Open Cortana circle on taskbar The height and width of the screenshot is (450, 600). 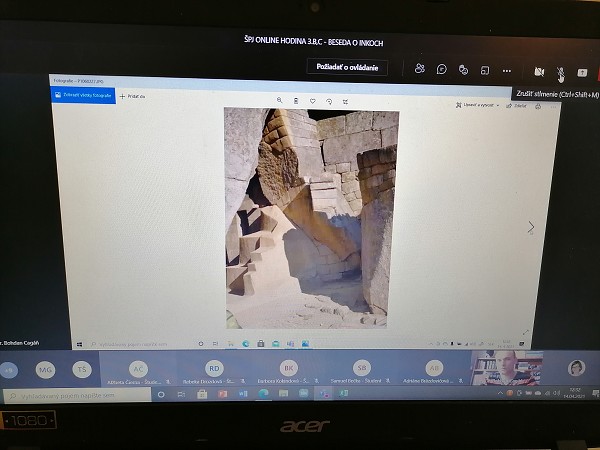click(161, 395)
